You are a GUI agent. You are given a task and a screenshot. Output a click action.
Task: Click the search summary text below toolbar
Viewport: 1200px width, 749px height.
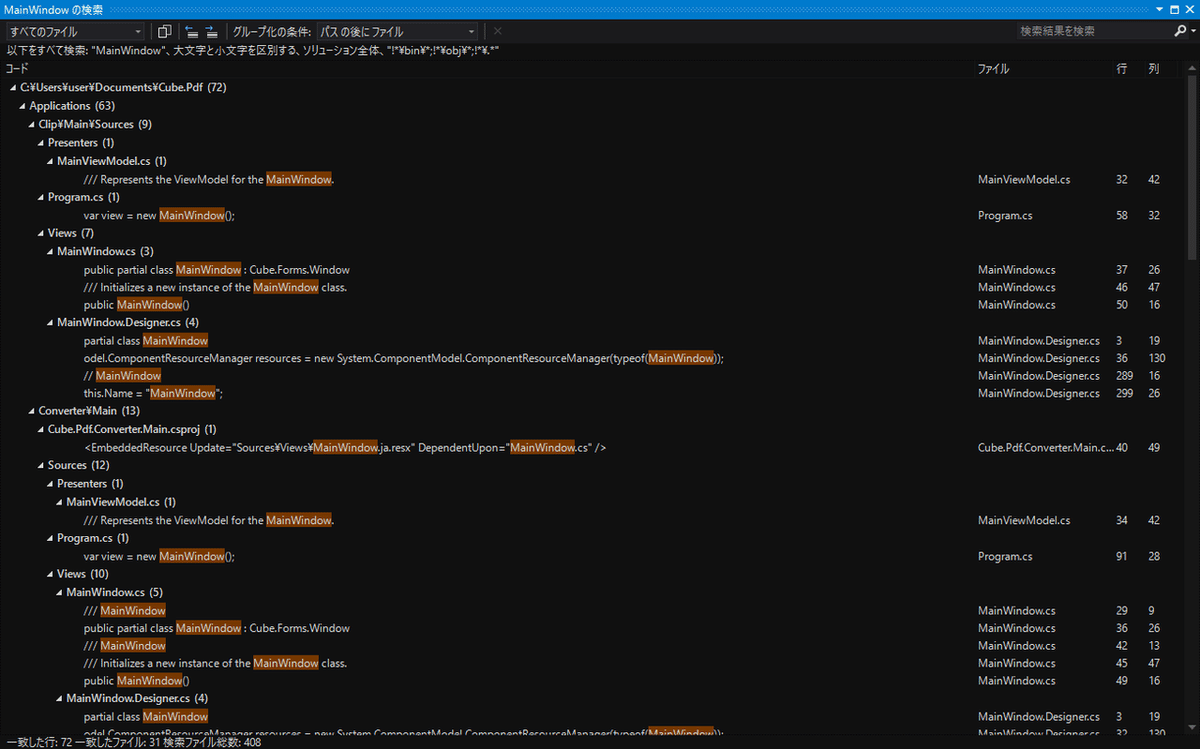pos(253,50)
